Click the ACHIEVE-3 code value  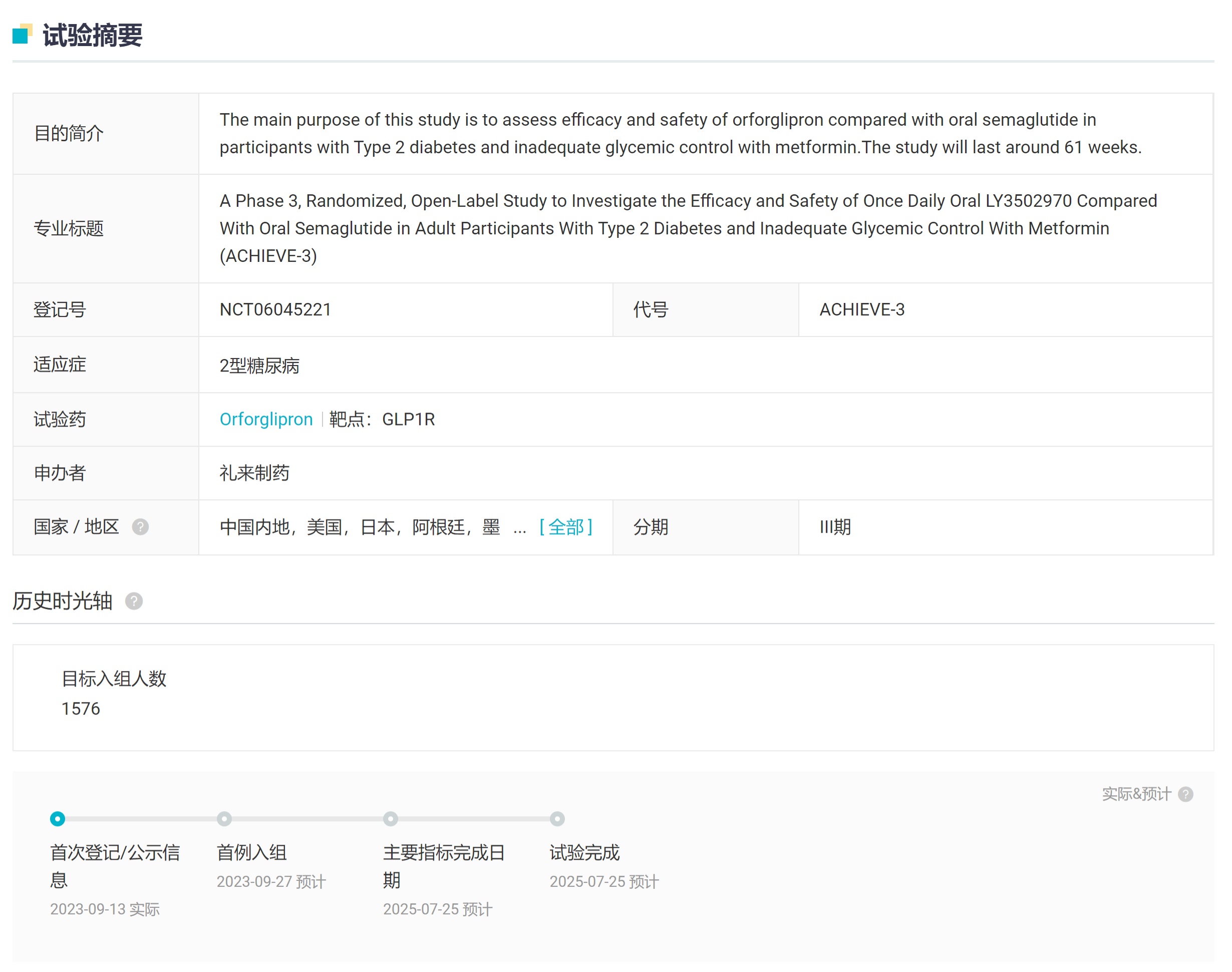point(861,309)
